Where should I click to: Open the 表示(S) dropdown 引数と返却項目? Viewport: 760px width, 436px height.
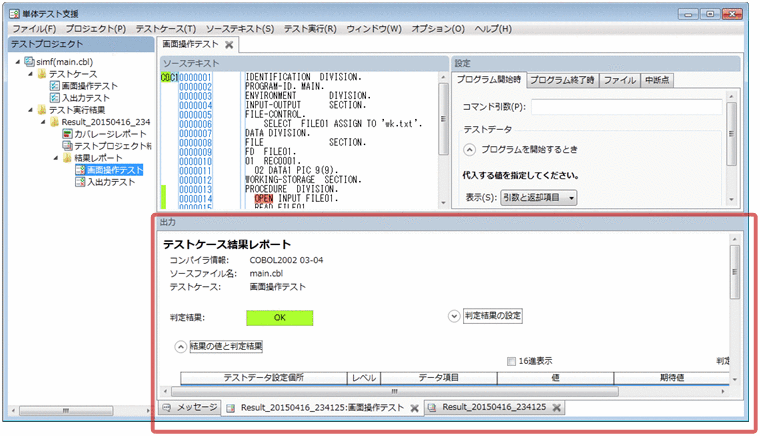[538, 198]
